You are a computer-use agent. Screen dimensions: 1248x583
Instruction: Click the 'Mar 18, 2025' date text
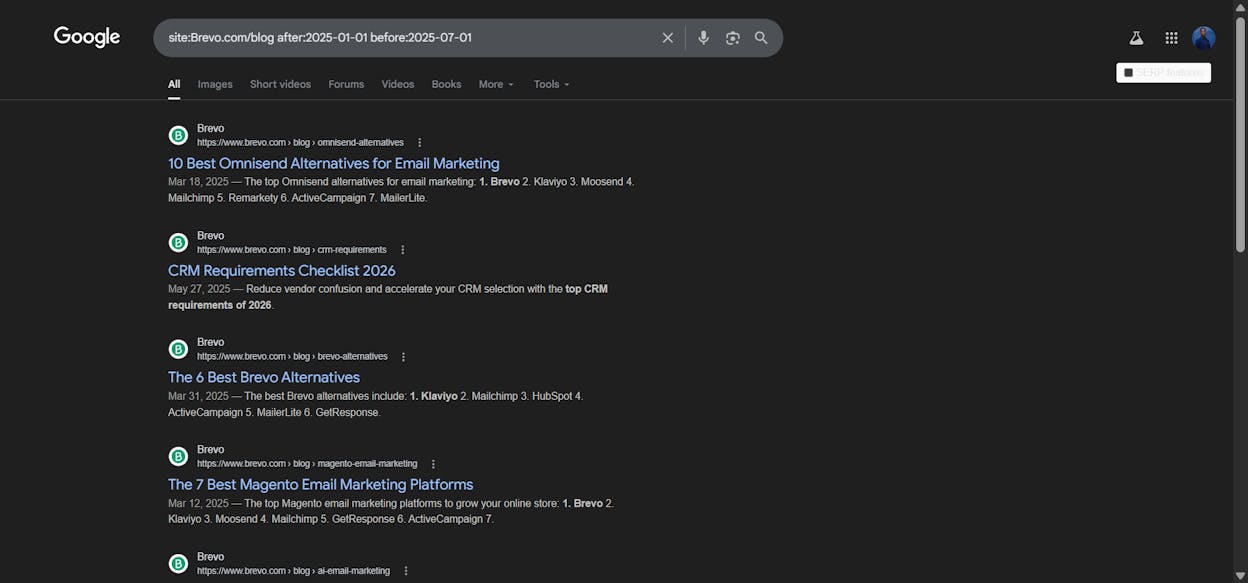[198, 182]
